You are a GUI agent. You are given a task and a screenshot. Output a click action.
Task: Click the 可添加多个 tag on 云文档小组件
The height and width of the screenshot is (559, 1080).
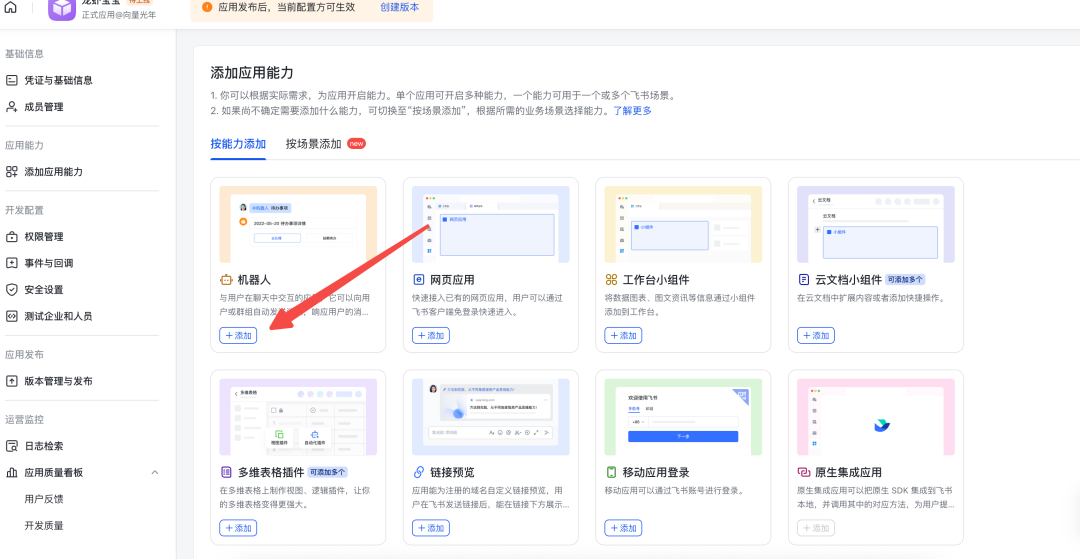[905, 280]
